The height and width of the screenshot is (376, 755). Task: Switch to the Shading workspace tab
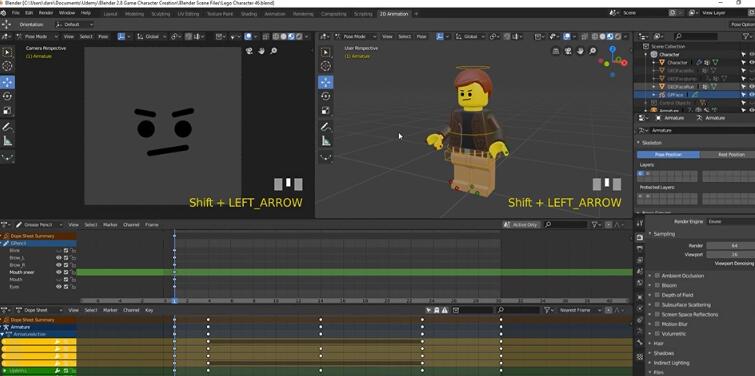[249, 14]
